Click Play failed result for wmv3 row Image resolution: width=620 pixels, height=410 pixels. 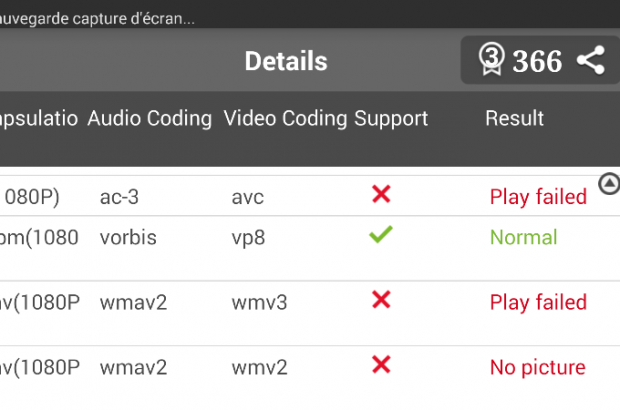pyautogui.click(x=538, y=302)
